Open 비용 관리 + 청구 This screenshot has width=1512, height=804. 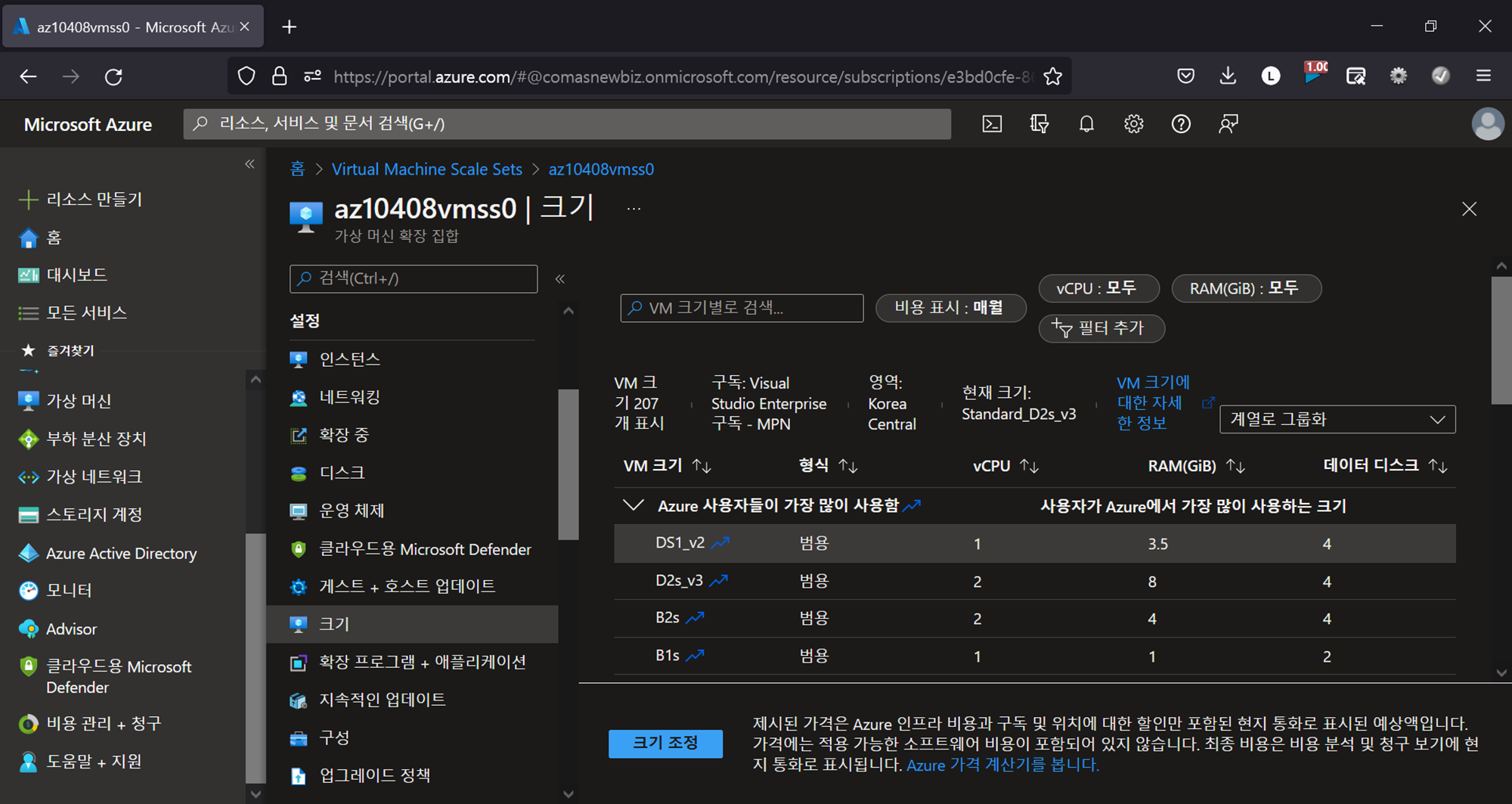[x=89, y=723]
